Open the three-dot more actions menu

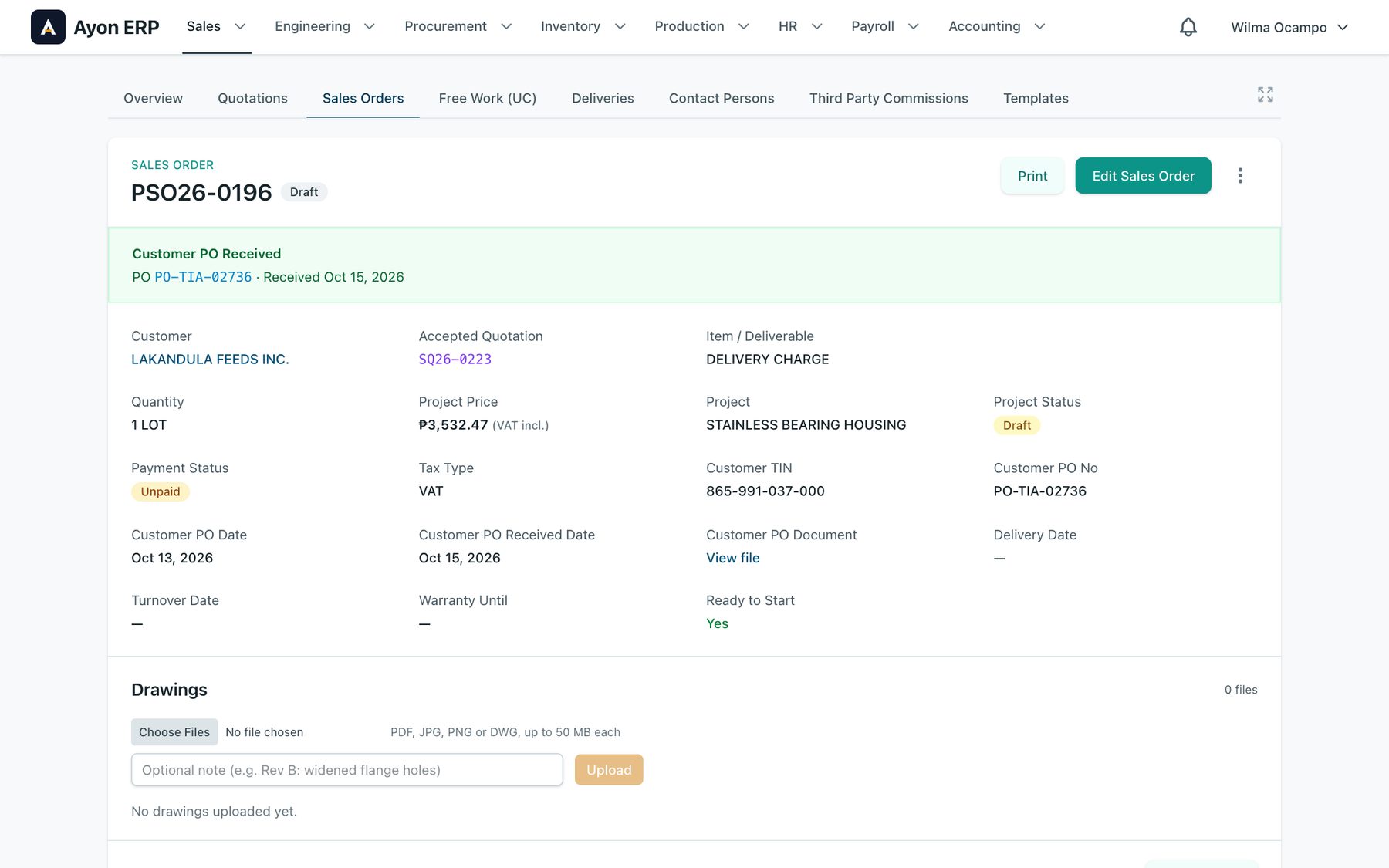point(1240,176)
